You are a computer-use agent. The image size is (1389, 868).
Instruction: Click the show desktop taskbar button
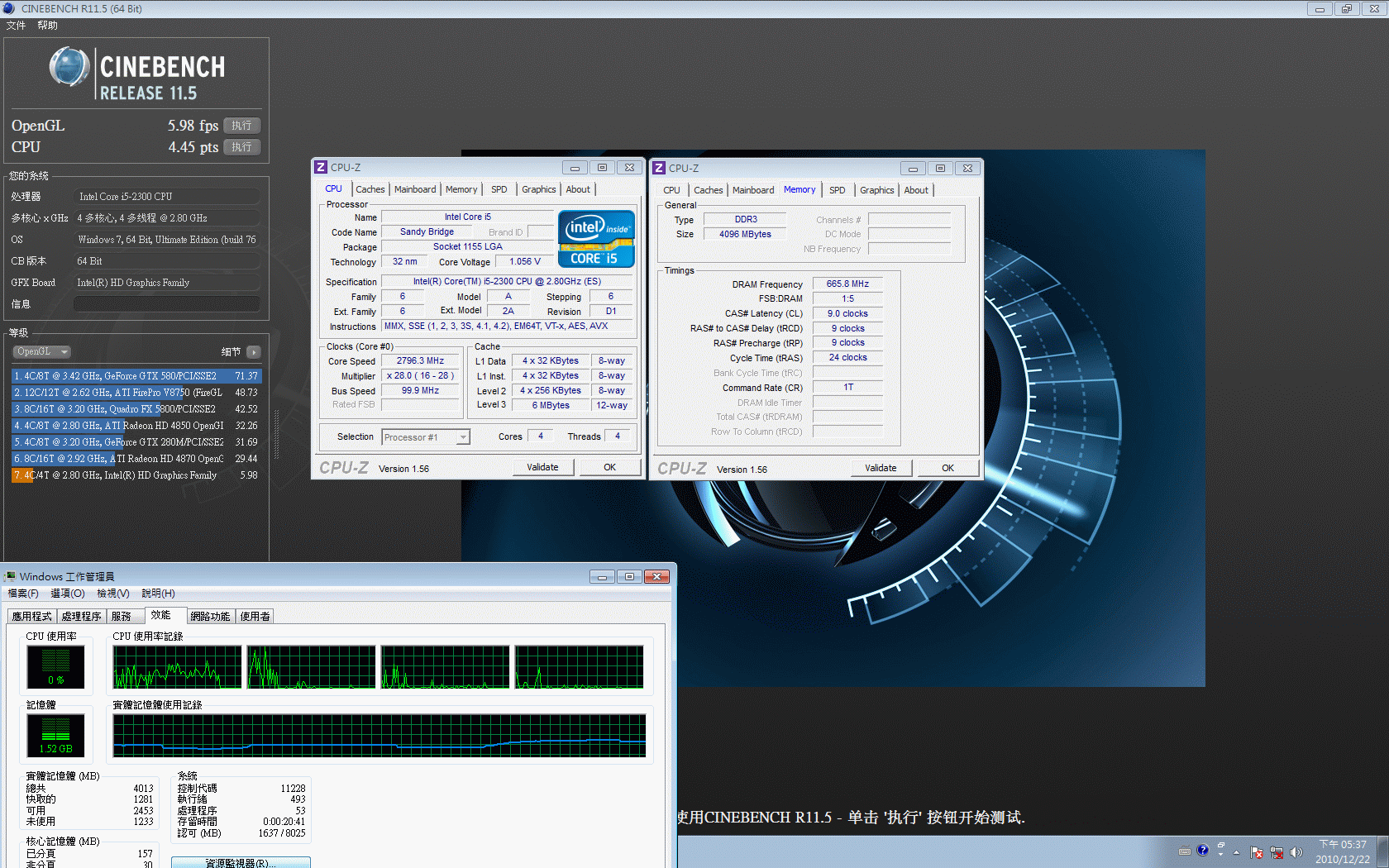pos(1382,851)
